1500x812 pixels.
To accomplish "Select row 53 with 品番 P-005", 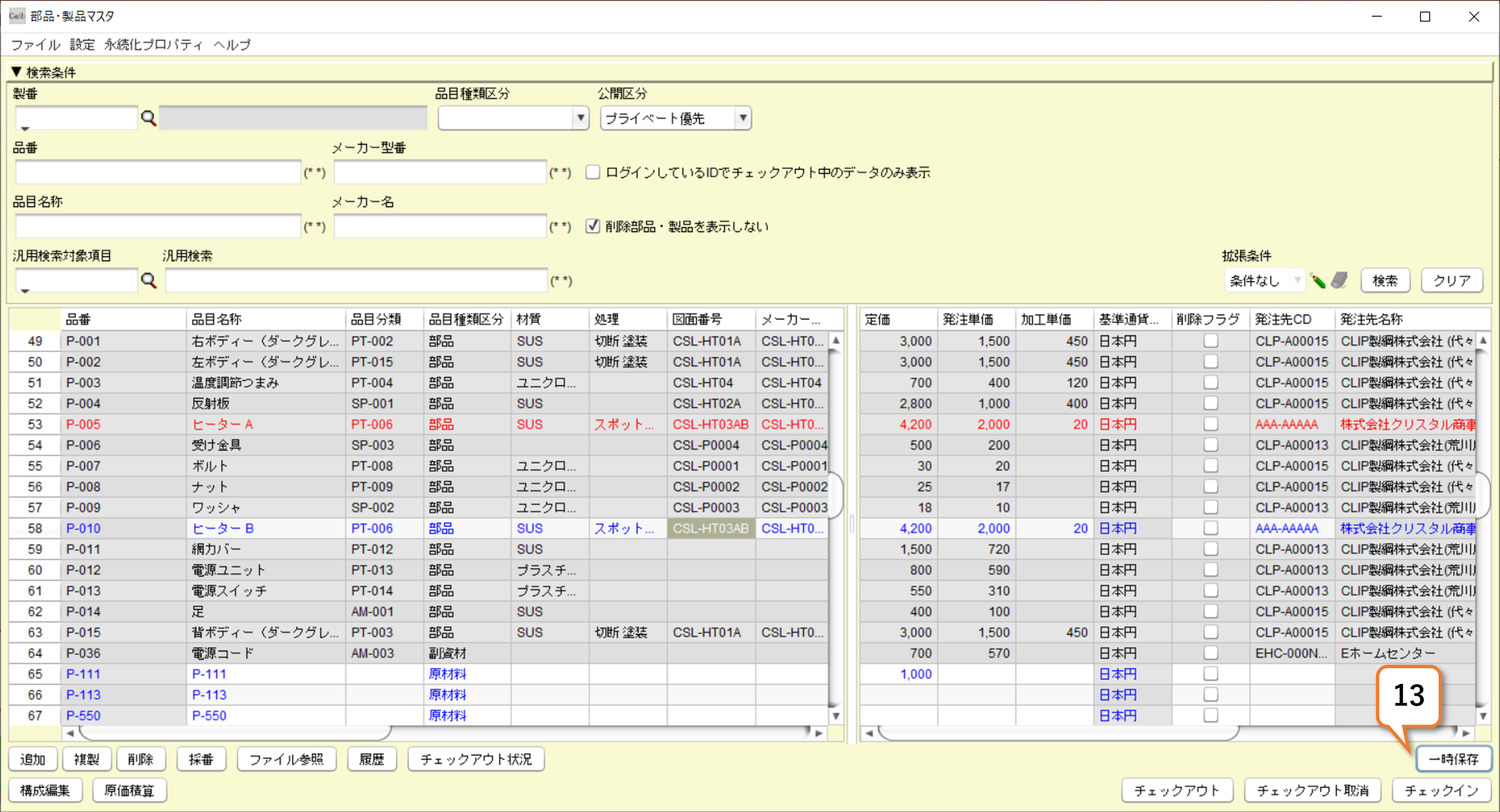I will pos(35,424).
